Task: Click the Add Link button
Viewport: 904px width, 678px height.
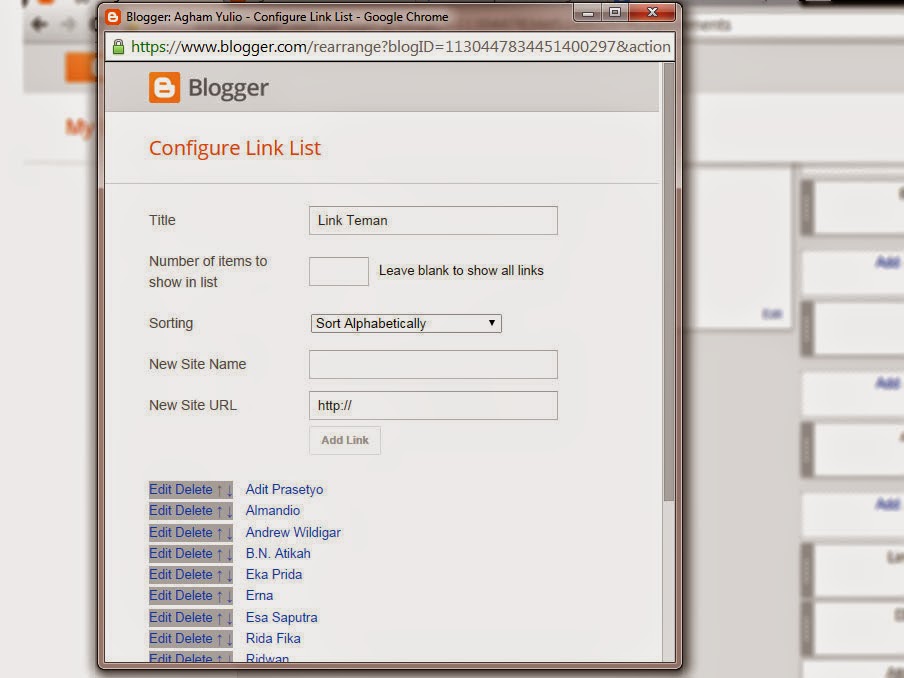Action: tap(345, 440)
